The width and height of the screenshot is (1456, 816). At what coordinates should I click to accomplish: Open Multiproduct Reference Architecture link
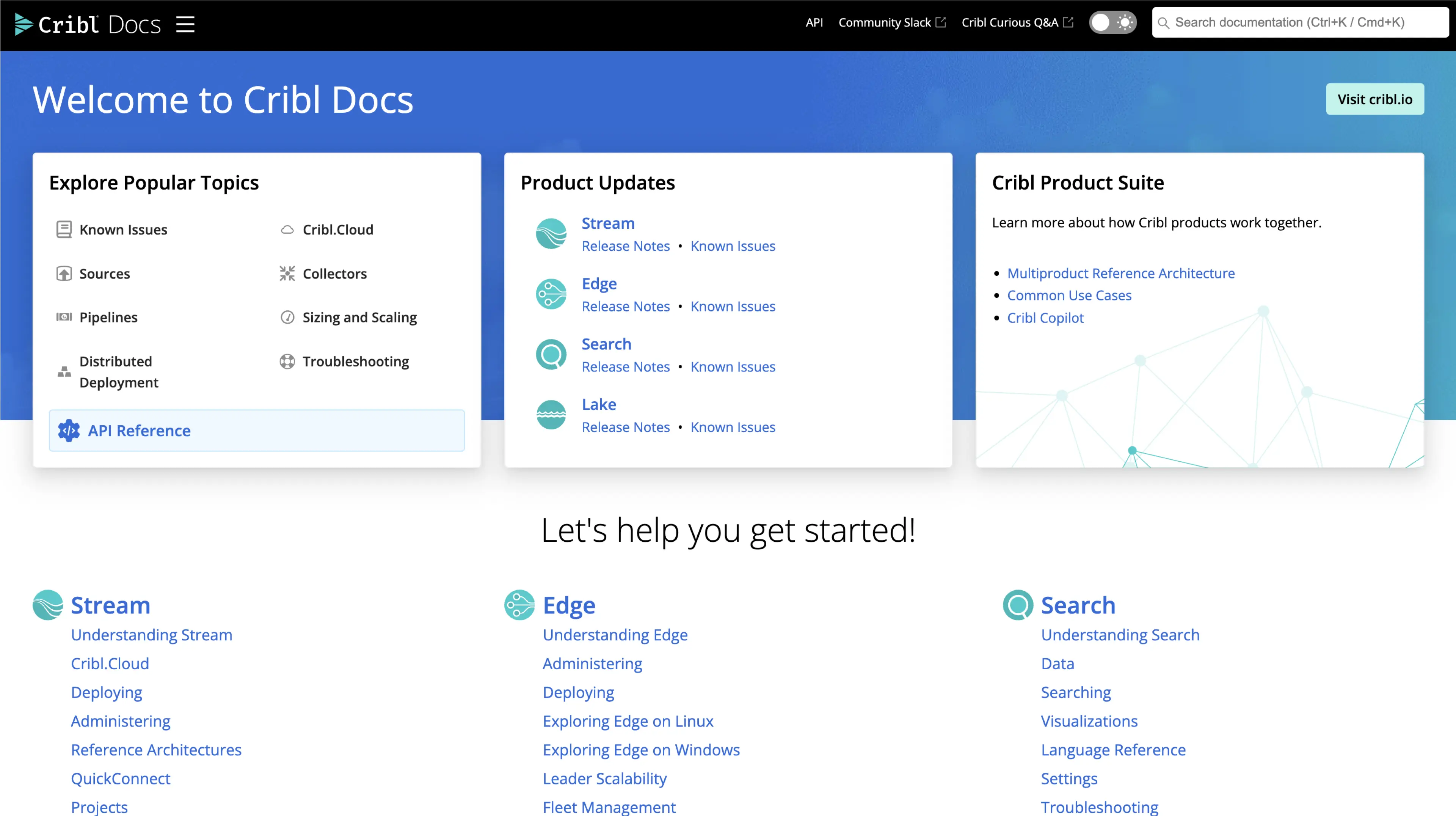(1121, 273)
